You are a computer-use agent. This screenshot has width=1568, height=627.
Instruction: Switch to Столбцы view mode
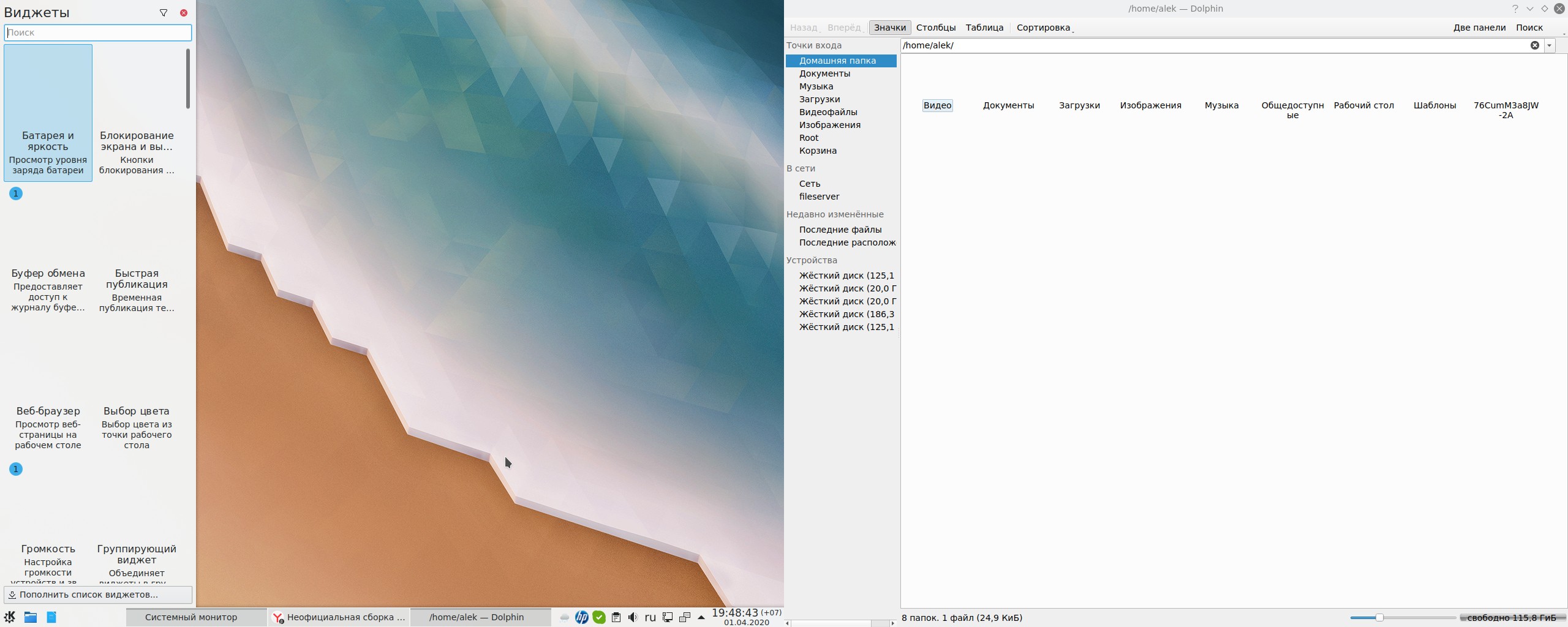935,28
